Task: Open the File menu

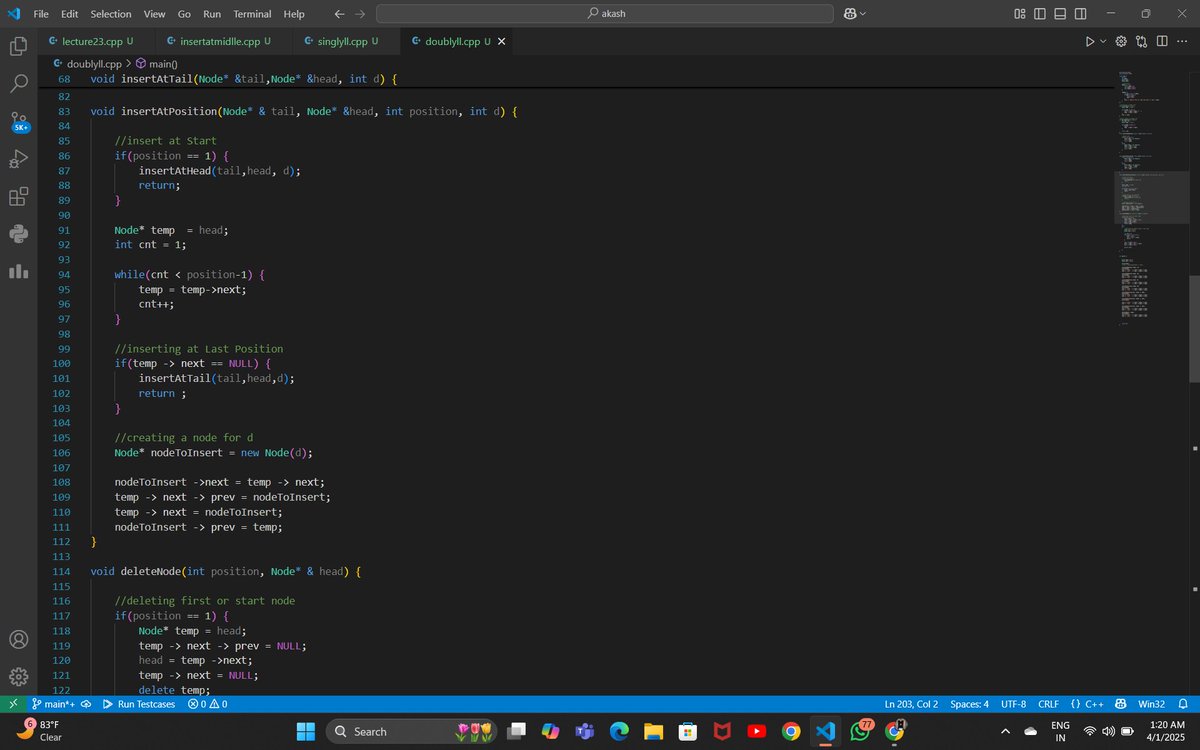Action: [41, 14]
